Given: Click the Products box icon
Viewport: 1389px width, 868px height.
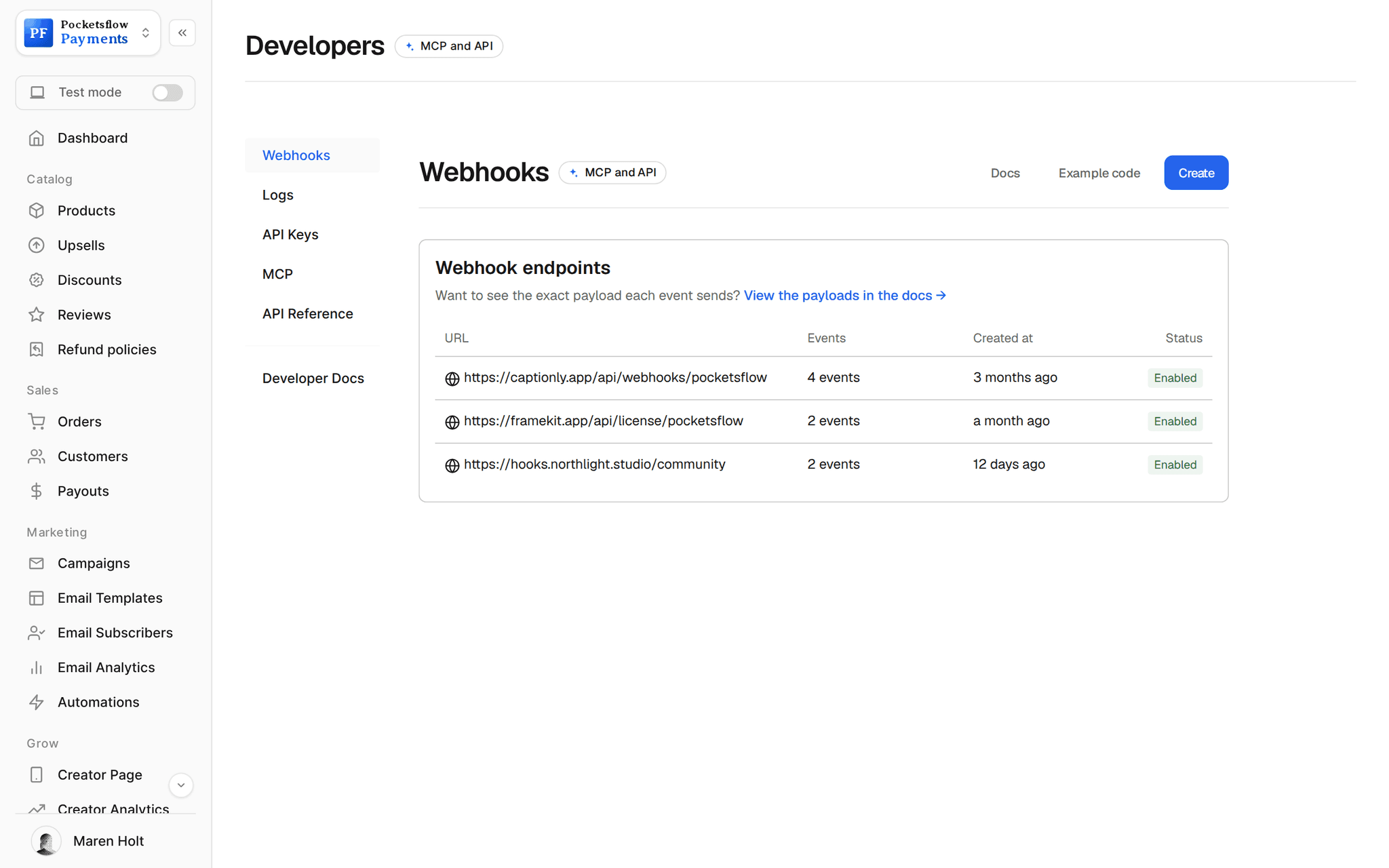Looking at the screenshot, I should tap(37, 211).
